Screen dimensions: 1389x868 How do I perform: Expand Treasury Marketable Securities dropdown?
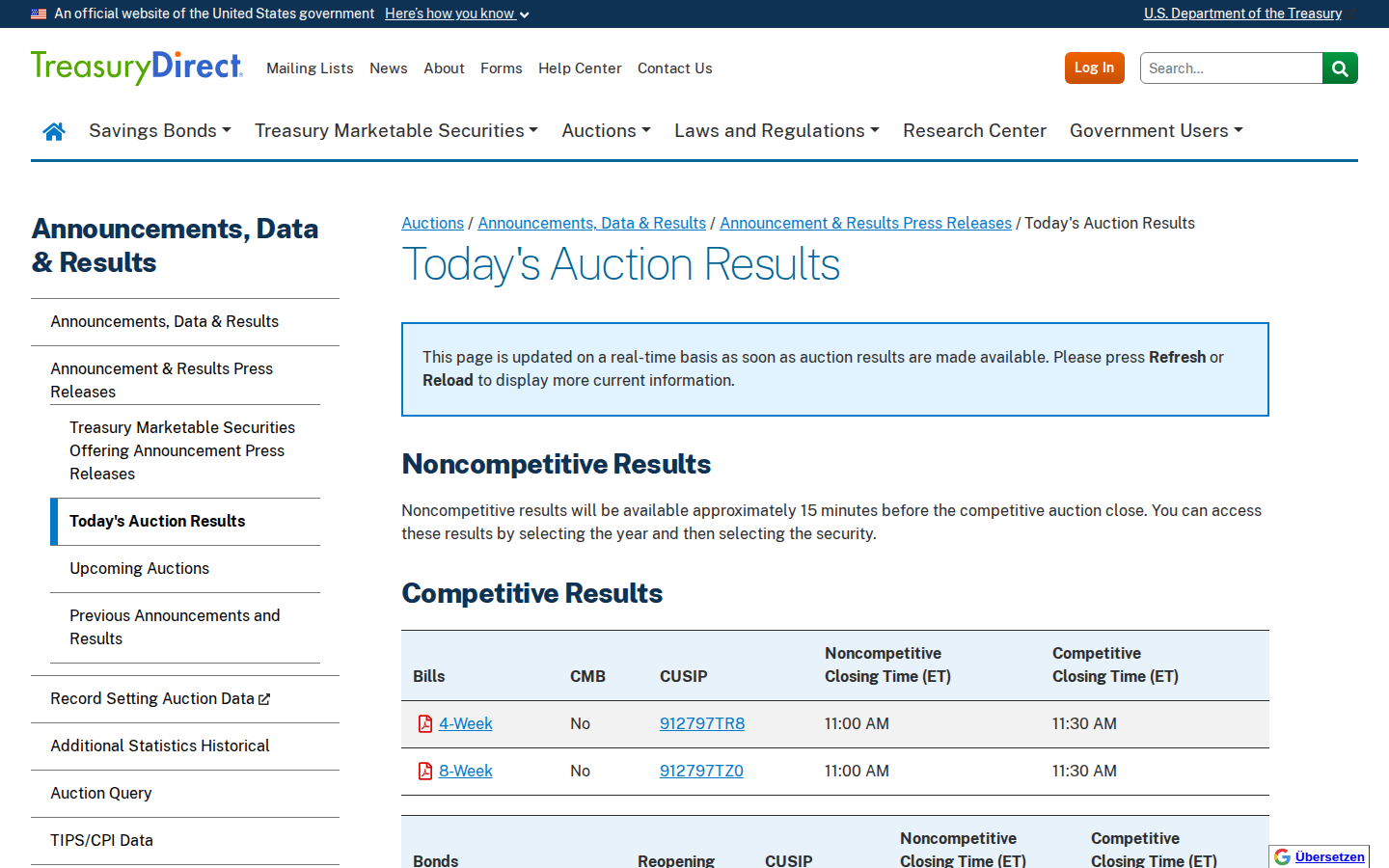[396, 131]
